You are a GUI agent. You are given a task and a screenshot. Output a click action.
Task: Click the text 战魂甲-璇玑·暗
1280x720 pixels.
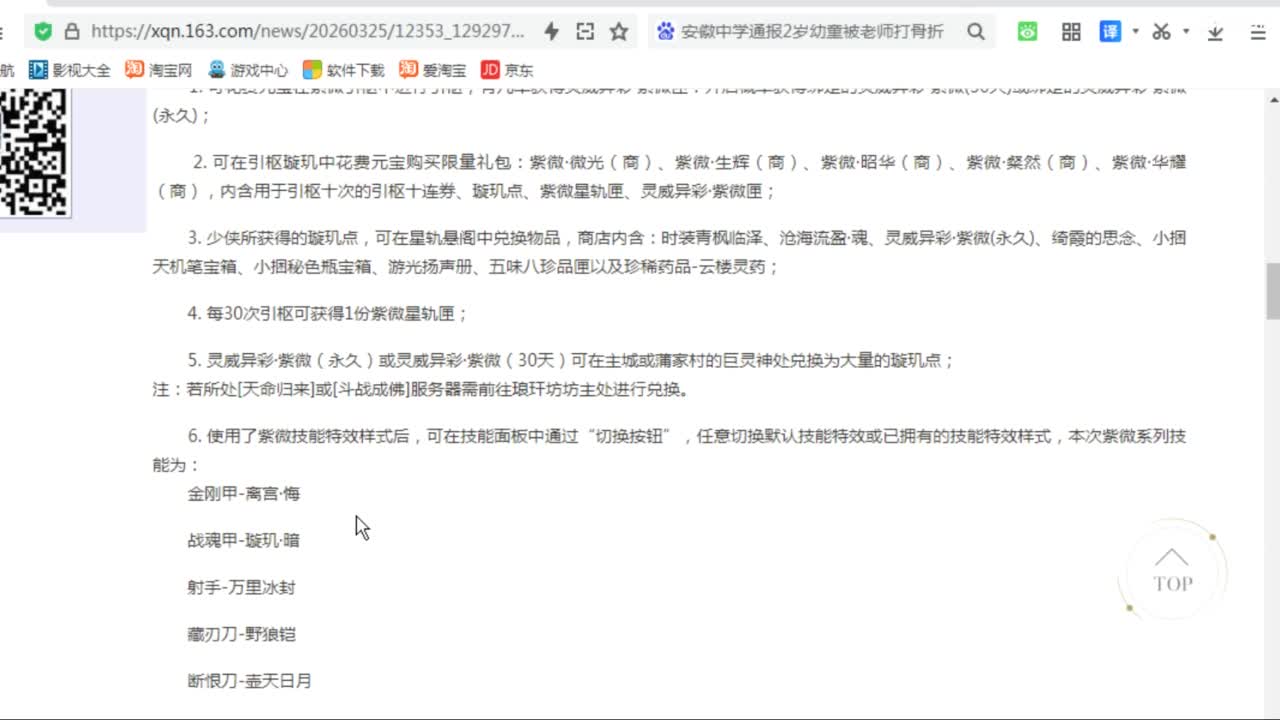243,541
